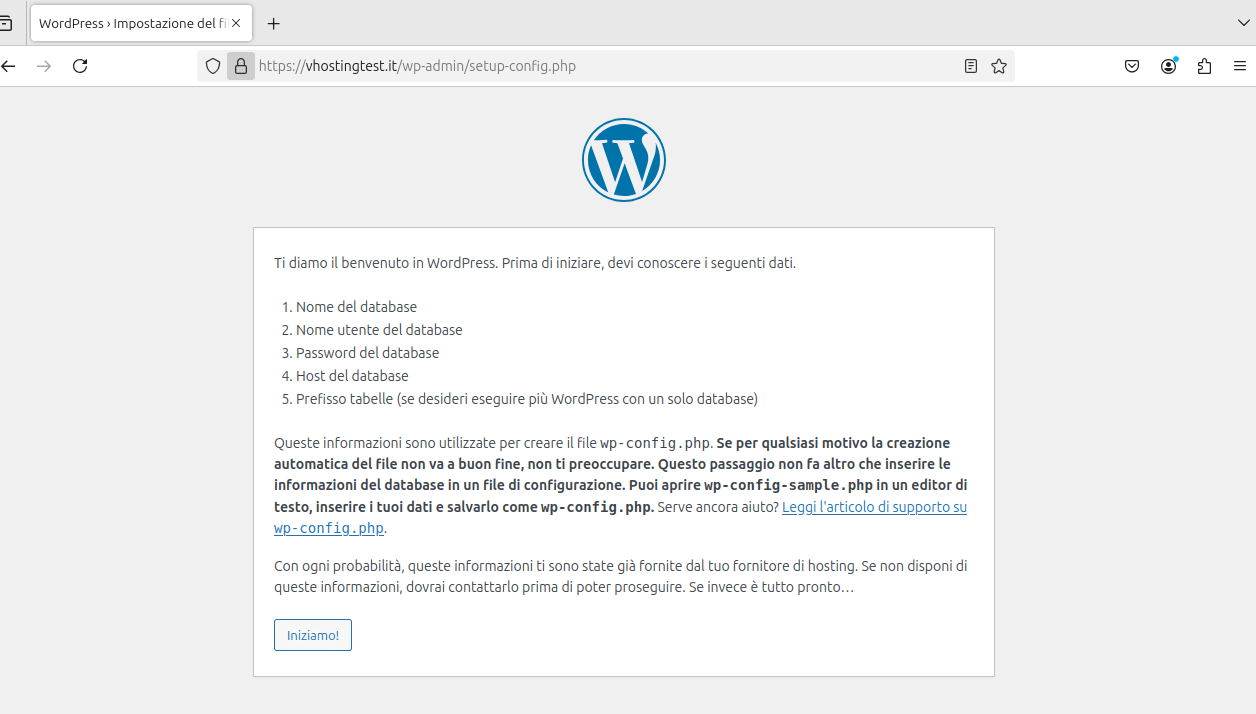Open Firefox View in the tab bar
This screenshot has height=714, width=1256.
coord(6,23)
